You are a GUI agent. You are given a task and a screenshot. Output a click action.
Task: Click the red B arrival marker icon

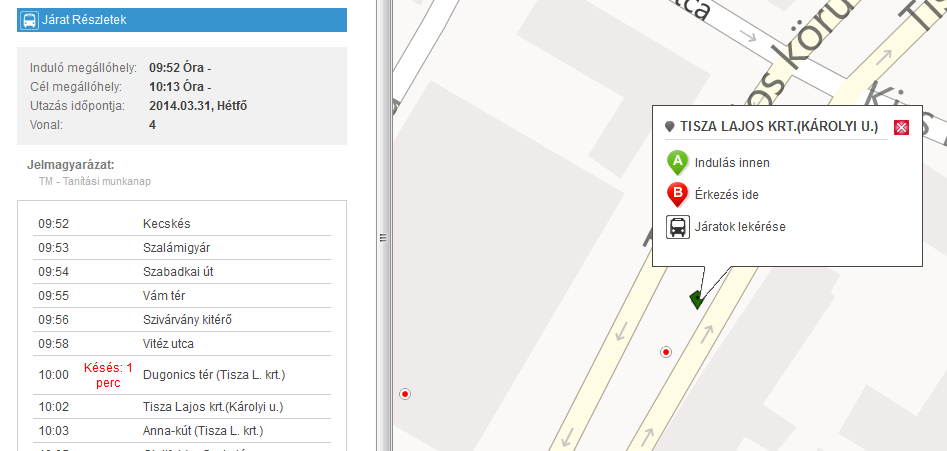[678, 195]
